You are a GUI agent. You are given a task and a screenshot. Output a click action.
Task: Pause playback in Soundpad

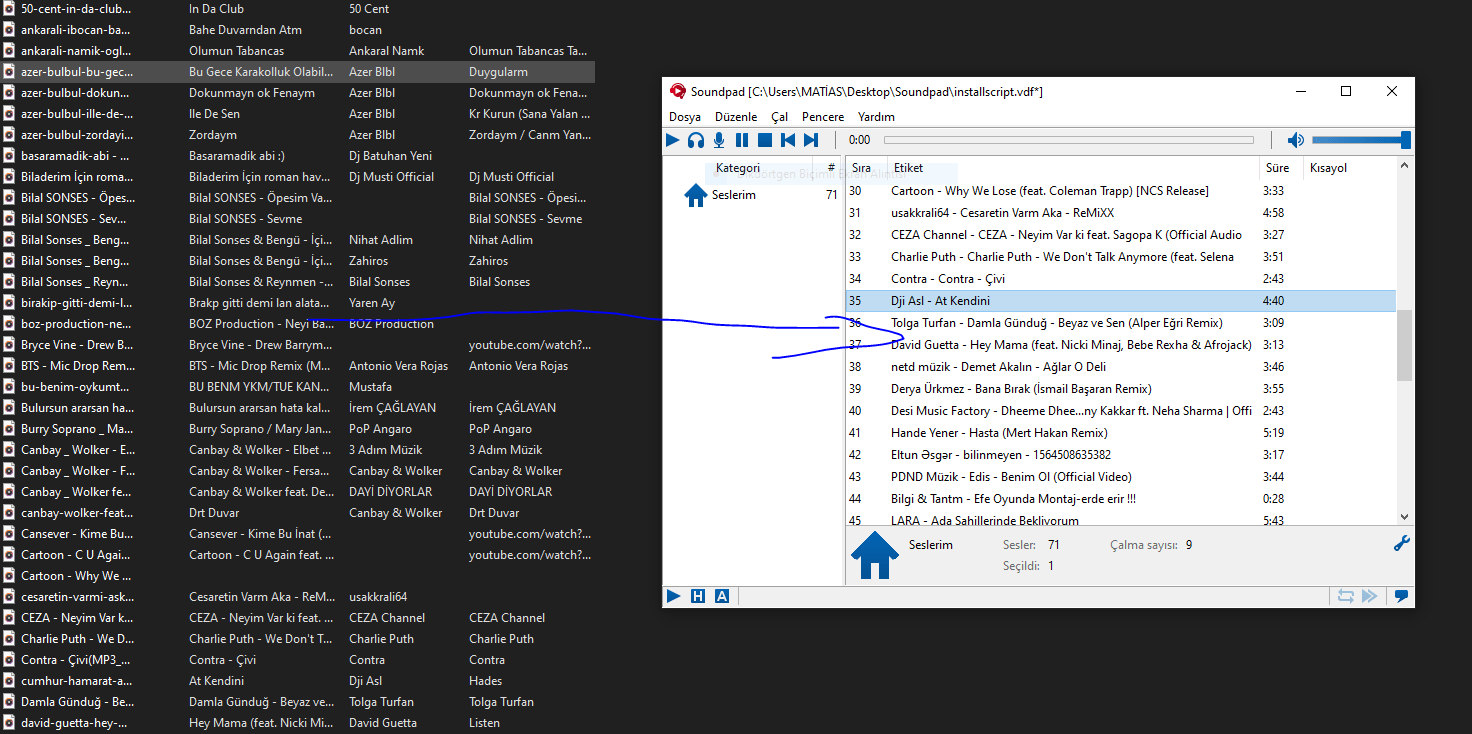tap(742, 141)
